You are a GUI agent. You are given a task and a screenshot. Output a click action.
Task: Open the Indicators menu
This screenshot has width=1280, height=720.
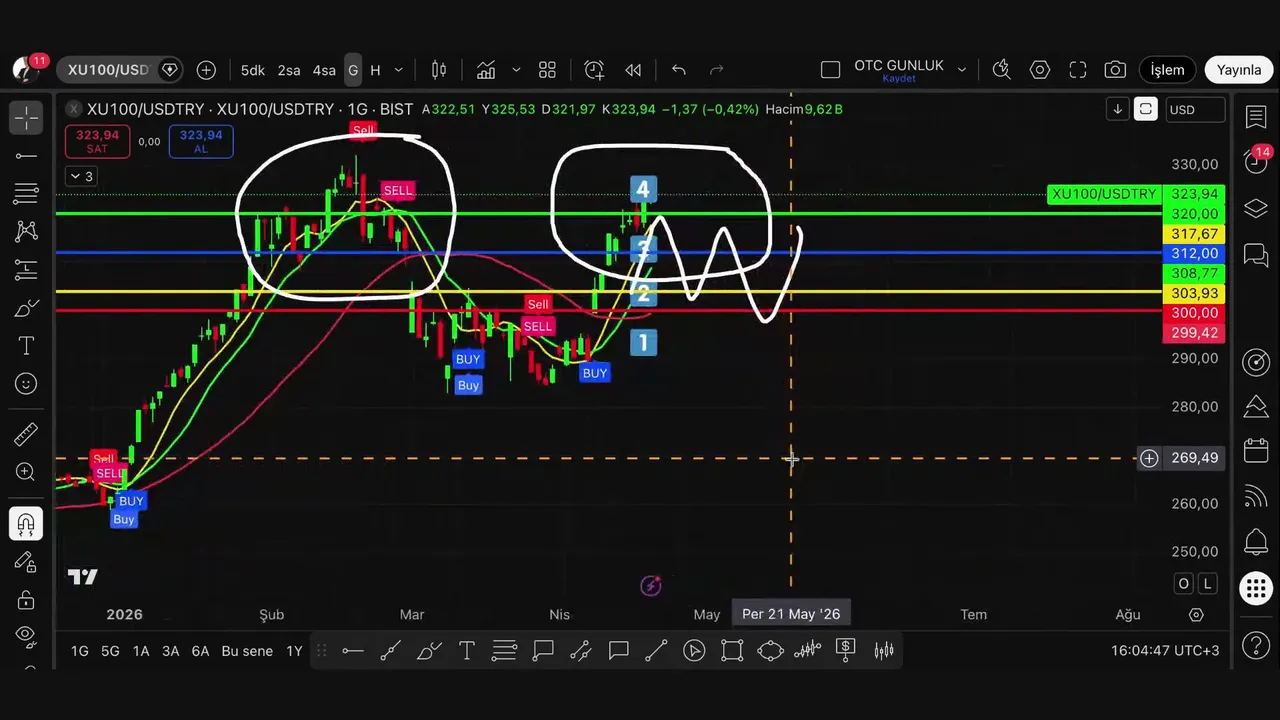(x=486, y=70)
